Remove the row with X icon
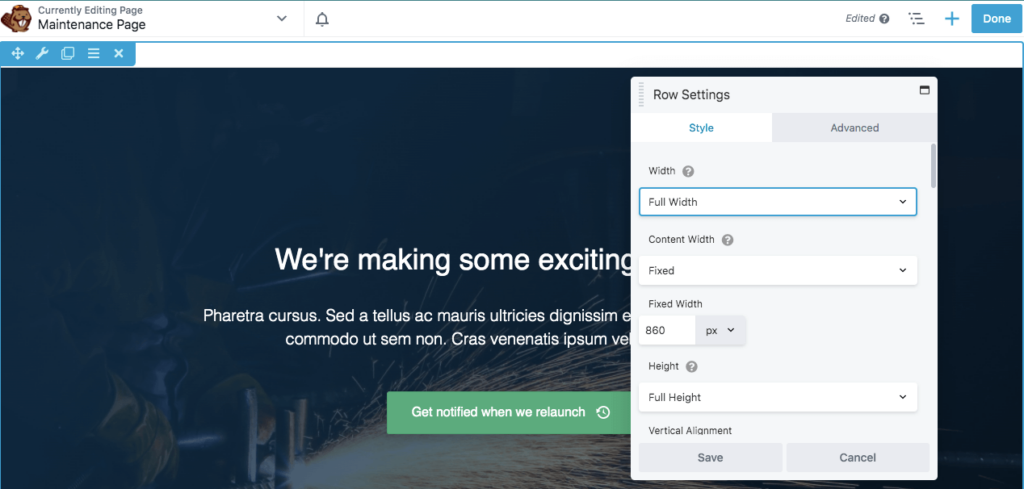The height and width of the screenshot is (489, 1024). tap(118, 53)
